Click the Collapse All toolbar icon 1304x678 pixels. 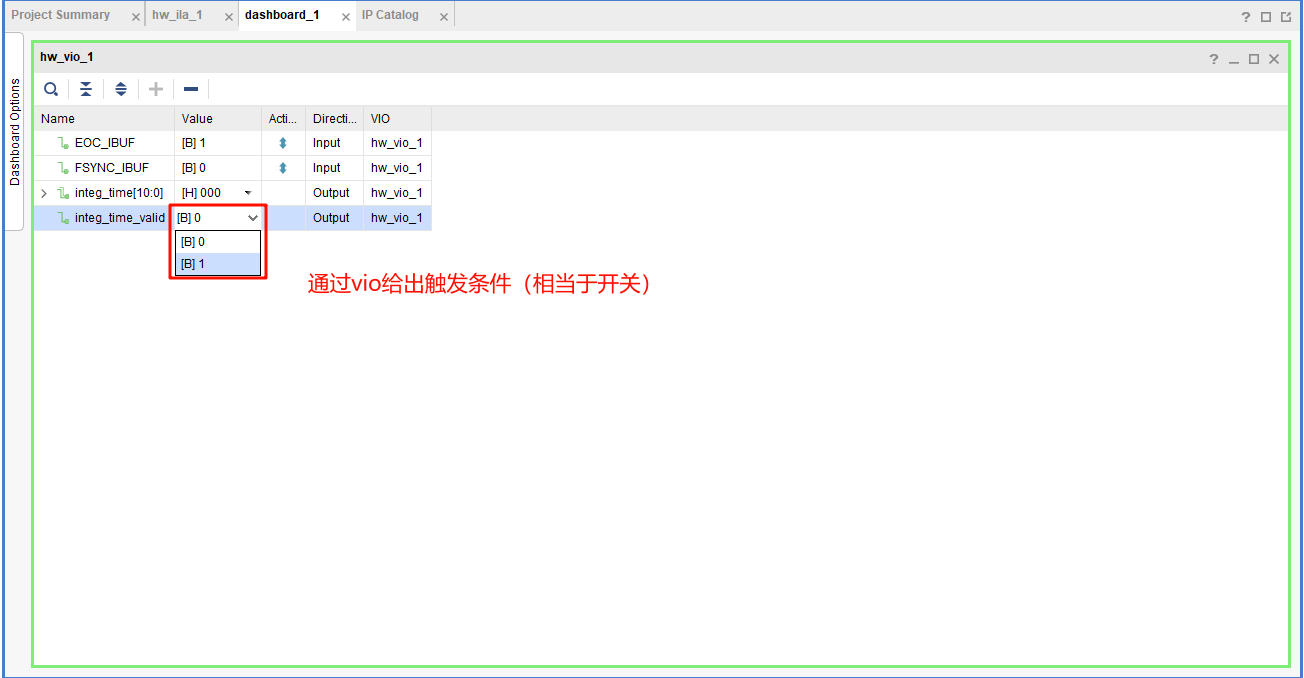pyautogui.click(x=86, y=89)
